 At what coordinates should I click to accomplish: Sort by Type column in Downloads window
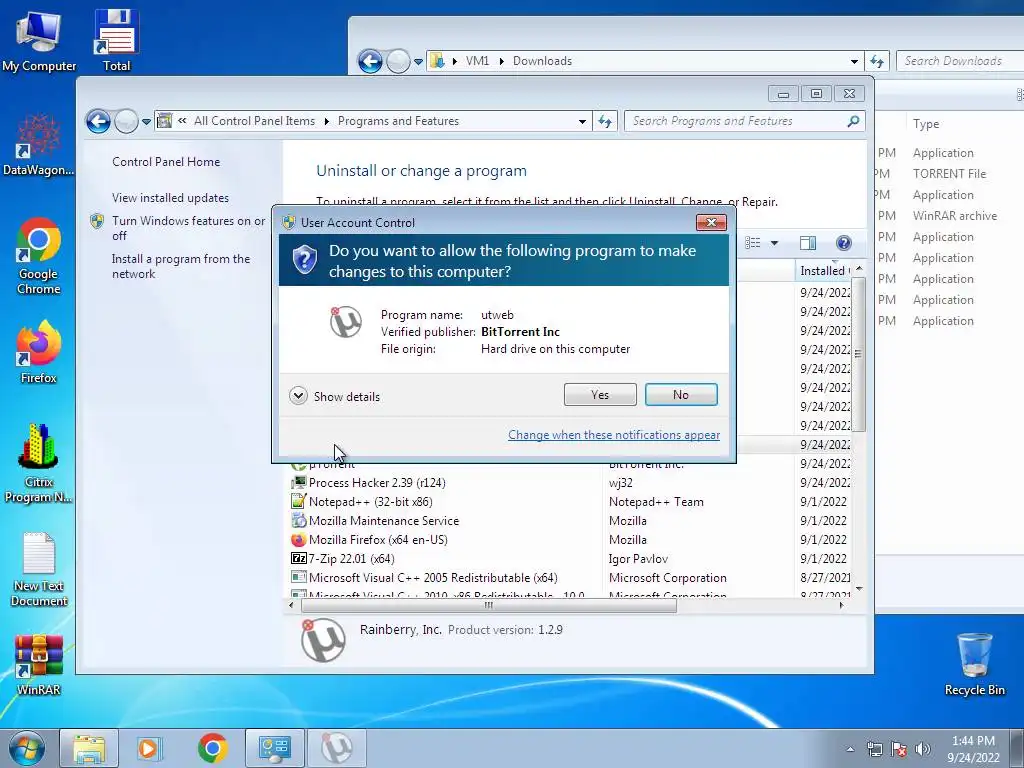[926, 123]
